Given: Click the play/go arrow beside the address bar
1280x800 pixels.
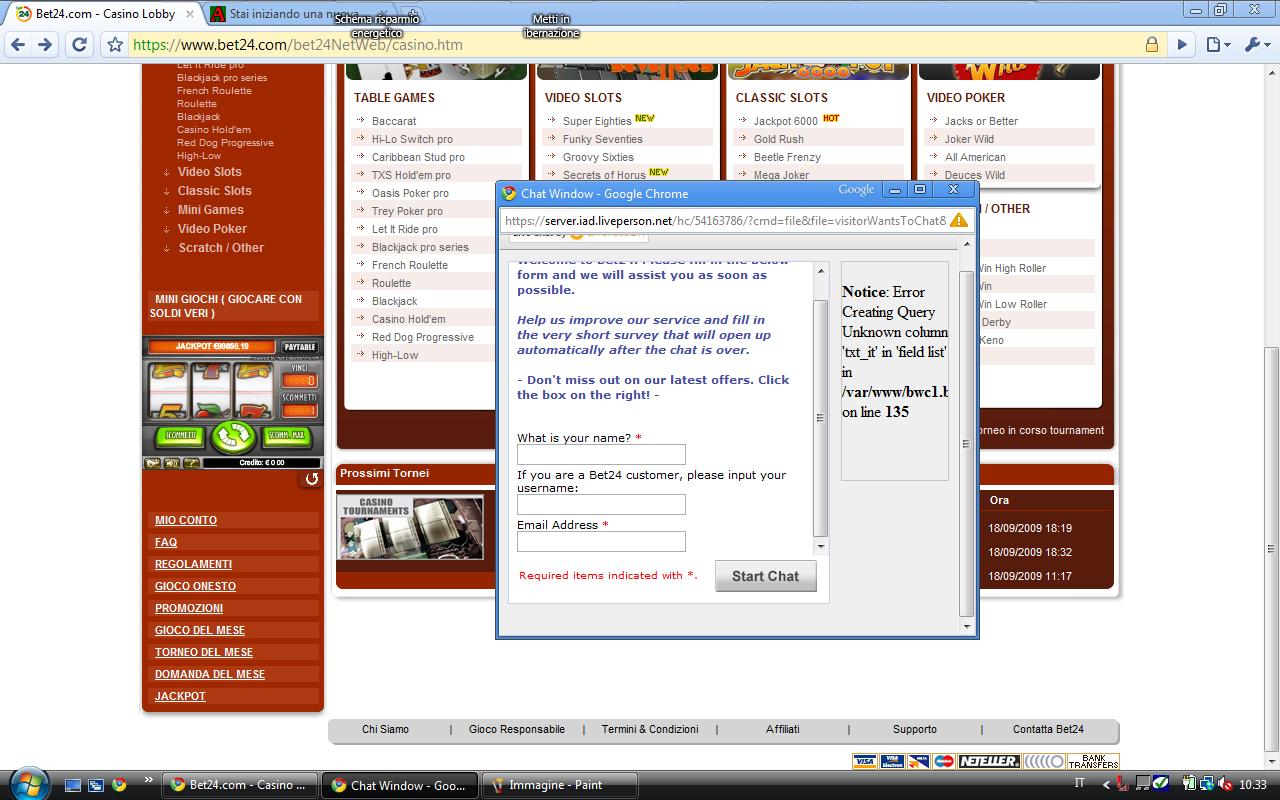Looking at the screenshot, I should point(1182,45).
